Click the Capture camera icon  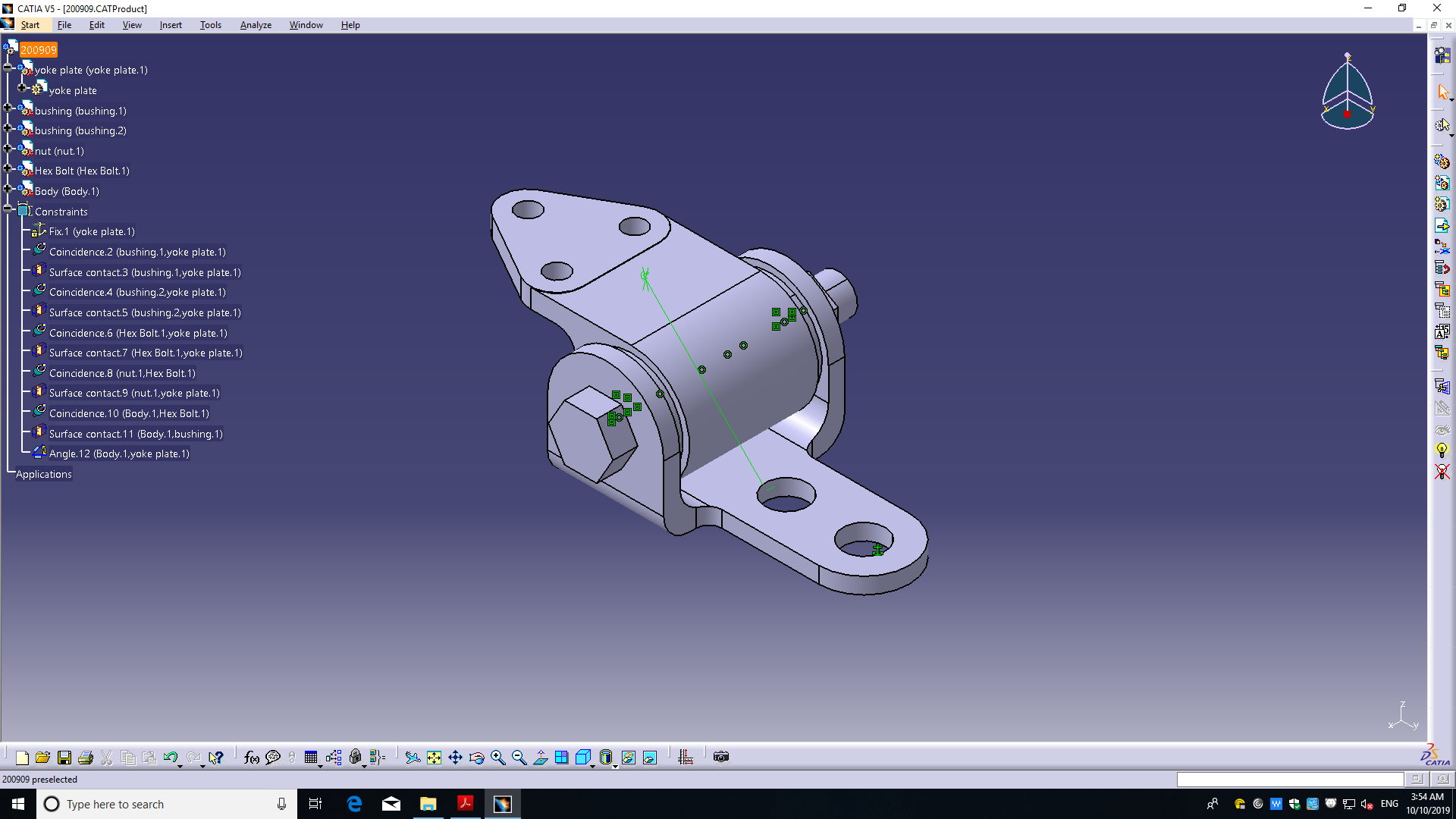(x=721, y=757)
